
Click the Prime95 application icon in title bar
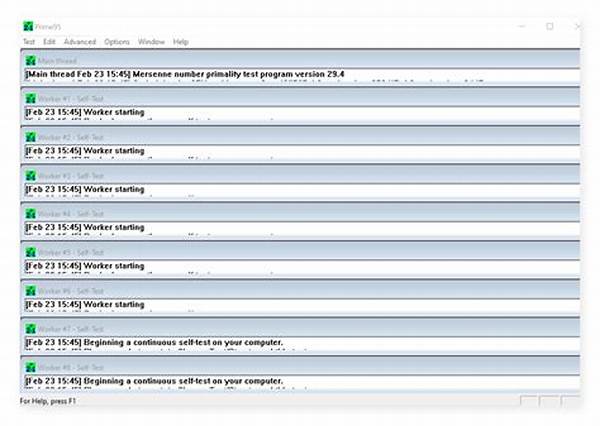pos(28,26)
